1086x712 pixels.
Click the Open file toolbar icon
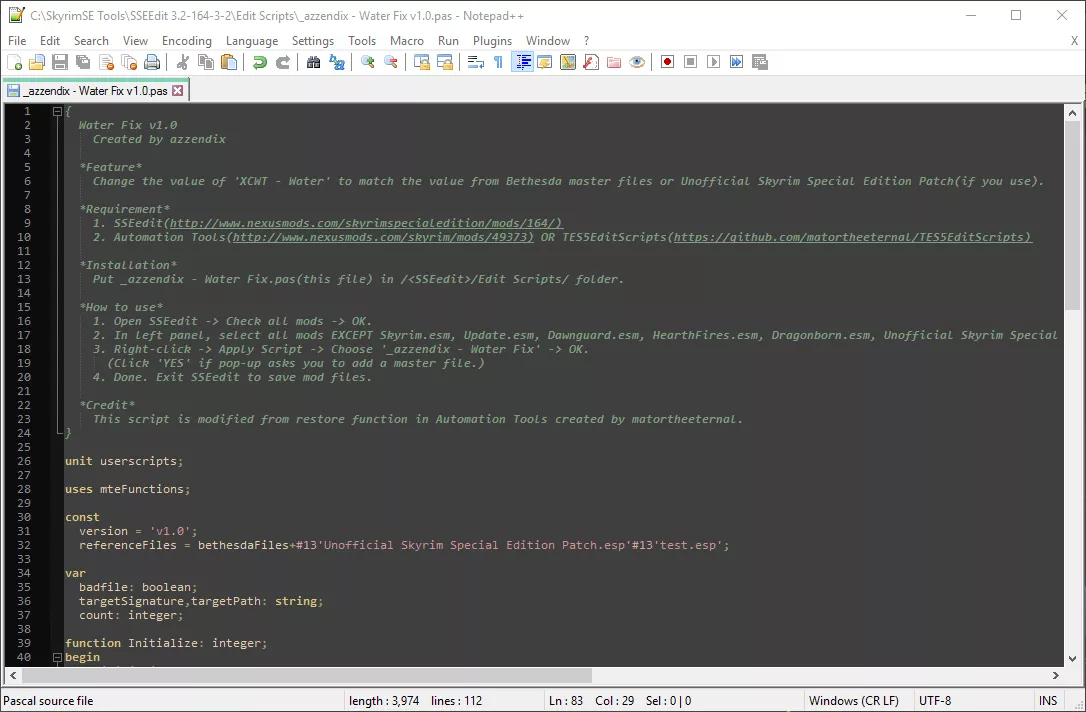37,62
